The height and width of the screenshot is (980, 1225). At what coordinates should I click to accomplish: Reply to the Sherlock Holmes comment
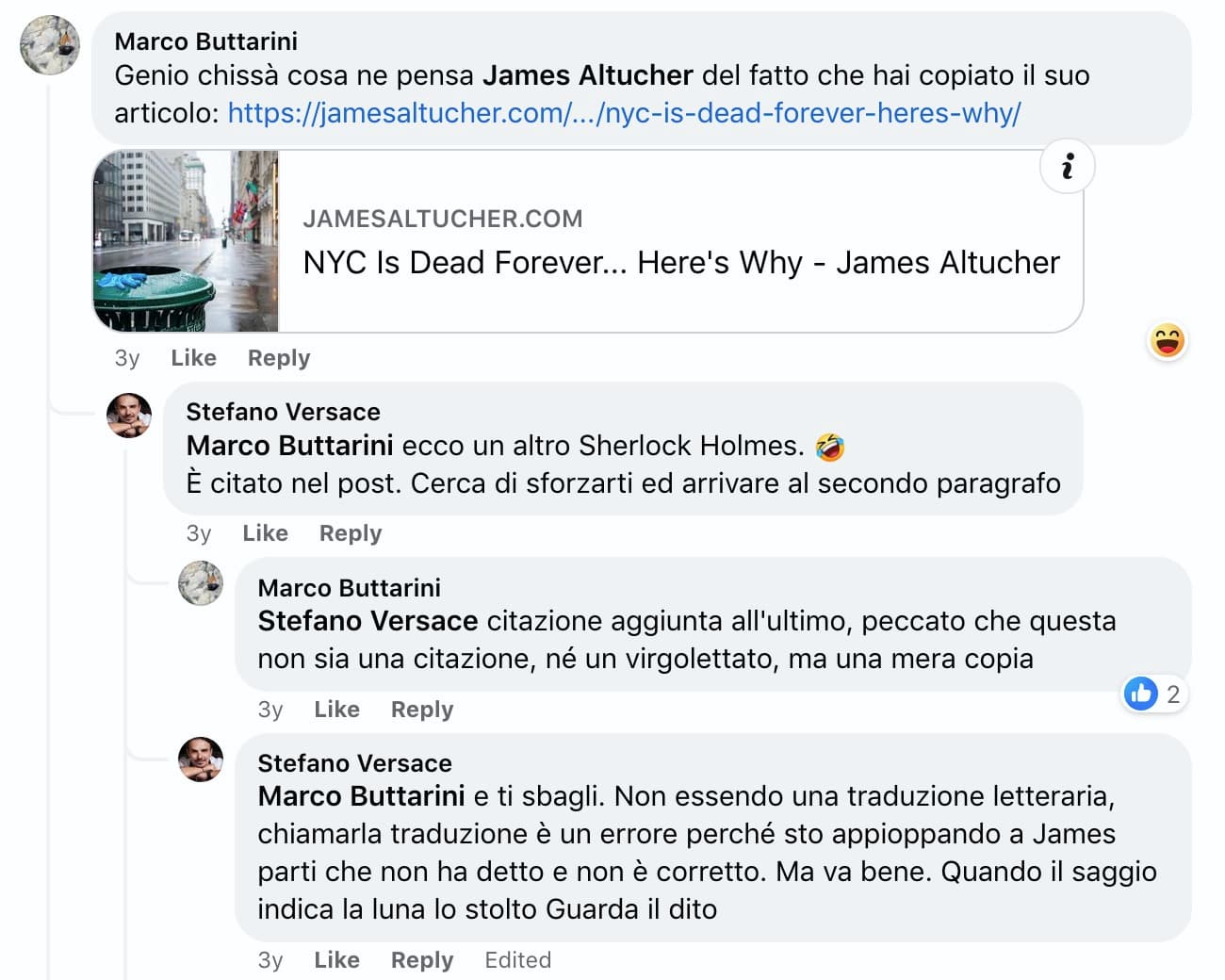(351, 533)
